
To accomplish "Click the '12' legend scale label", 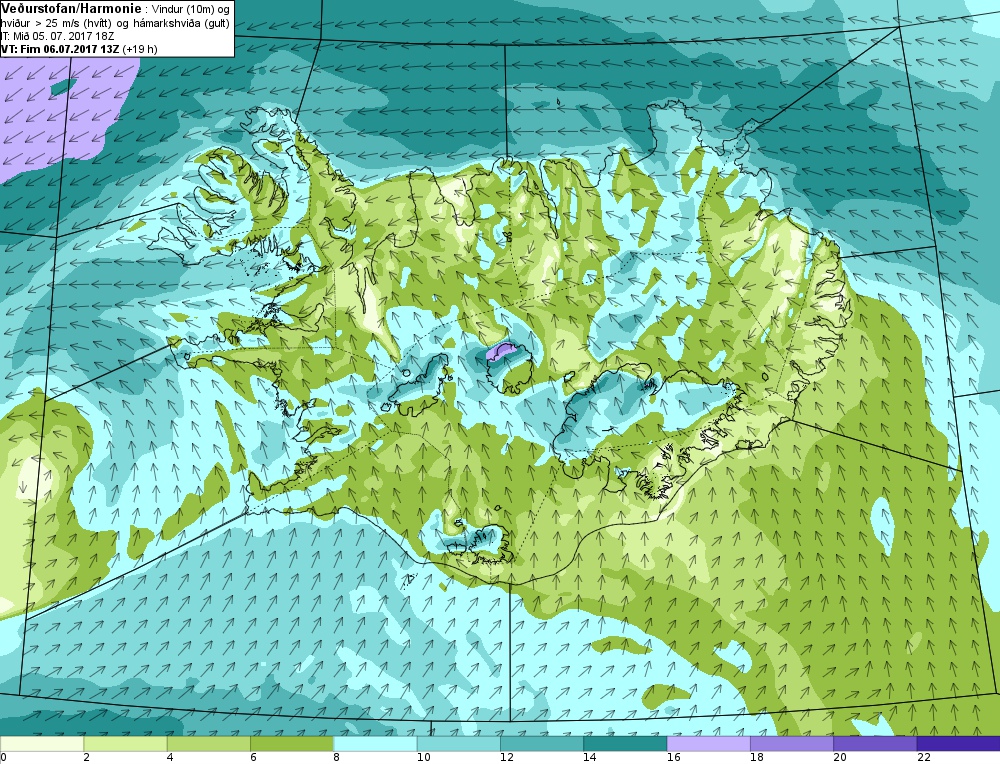I will click(x=507, y=758).
